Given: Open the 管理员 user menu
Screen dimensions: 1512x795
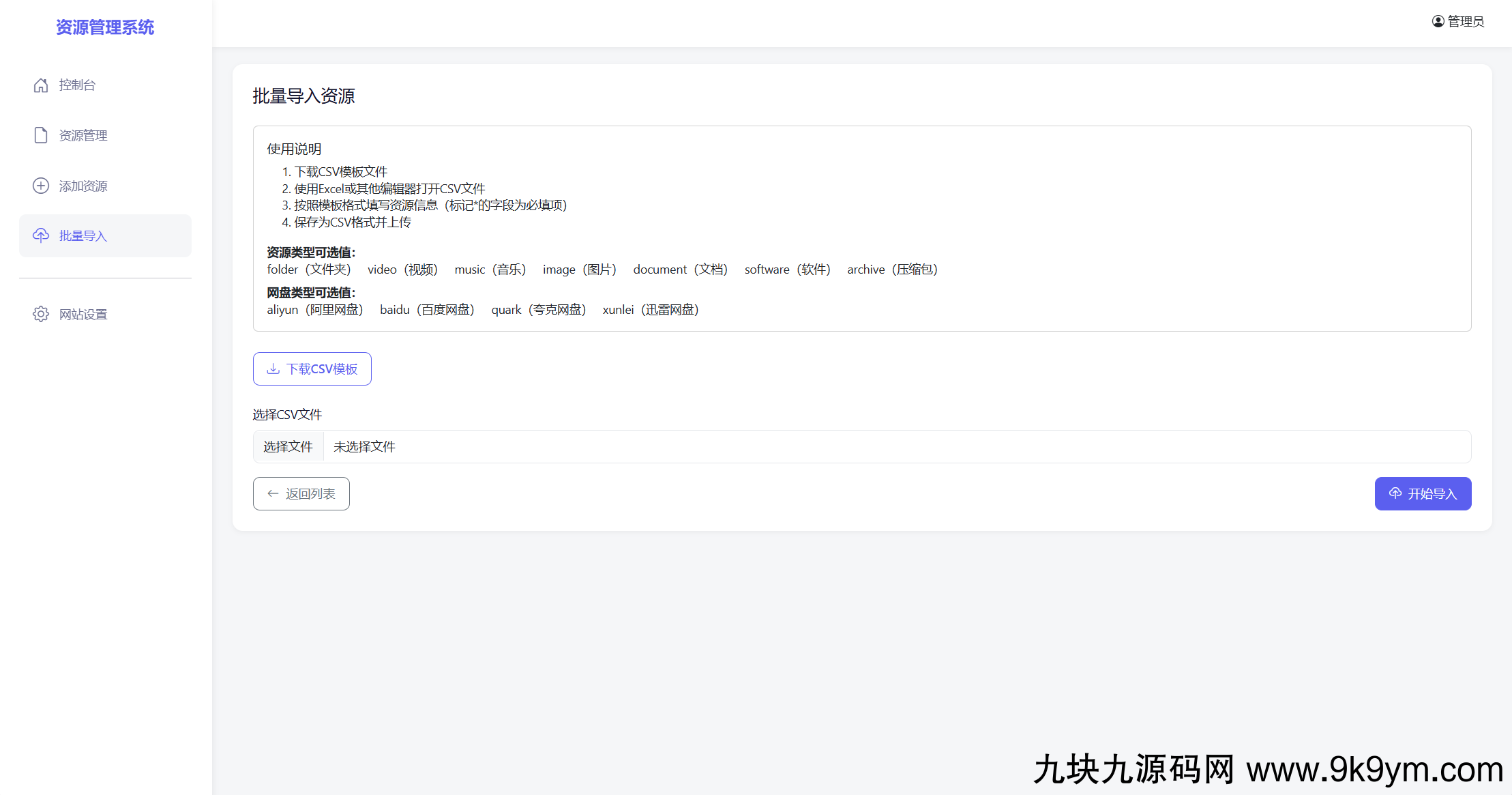Looking at the screenshot, I should coord(1465,21).
